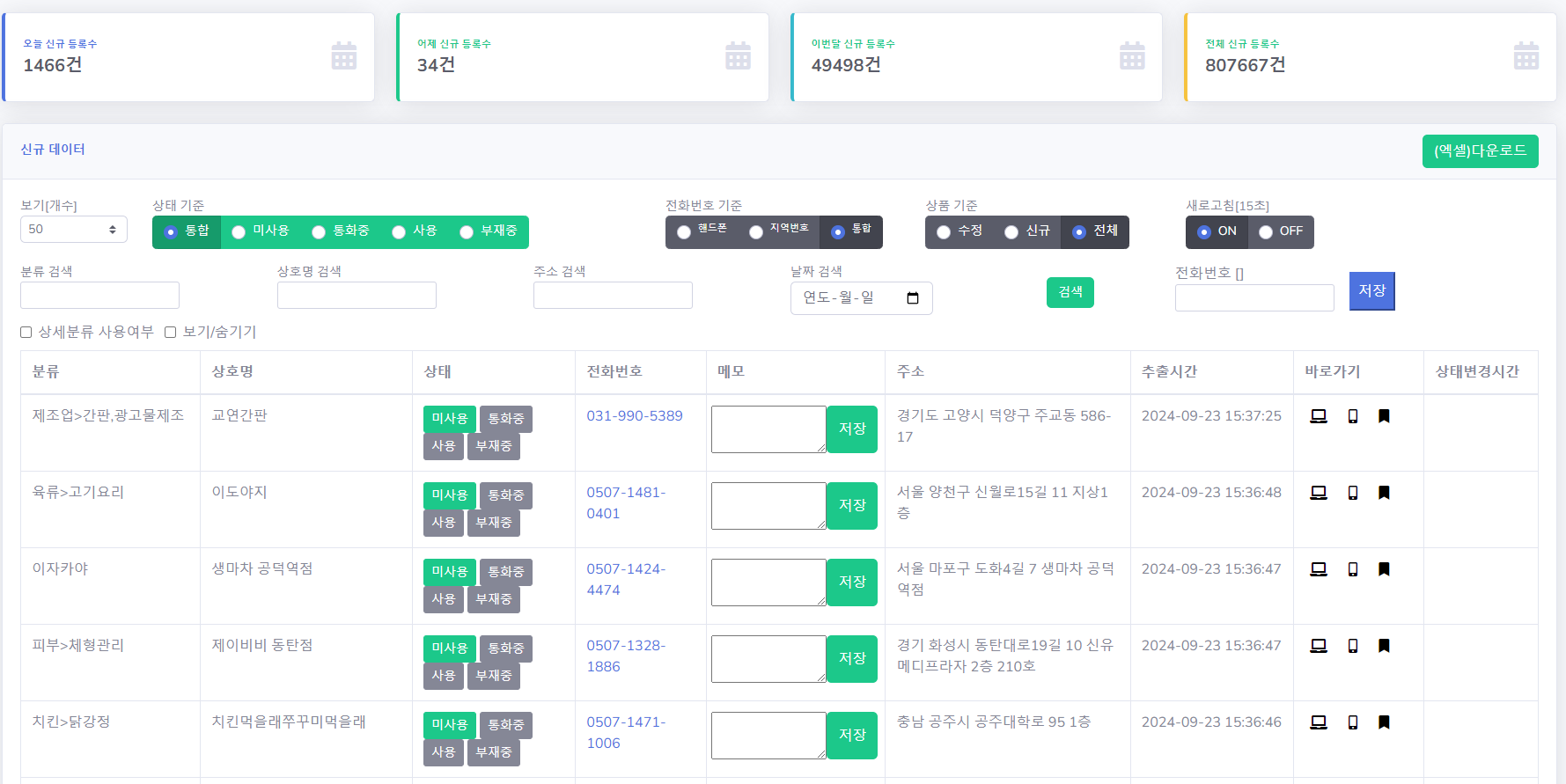Select 미사용 radio in 상태 기준

click(x=239, y=232)
